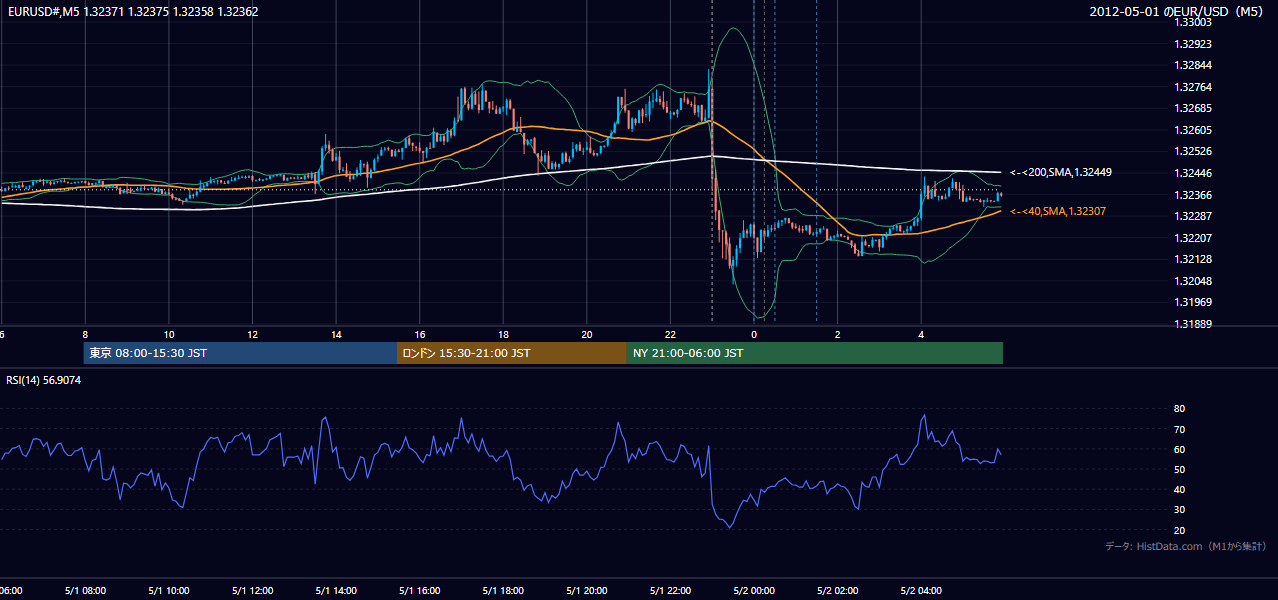
Task: Click the bottom time label 5/1 10:00
Action: pos(169,591)
